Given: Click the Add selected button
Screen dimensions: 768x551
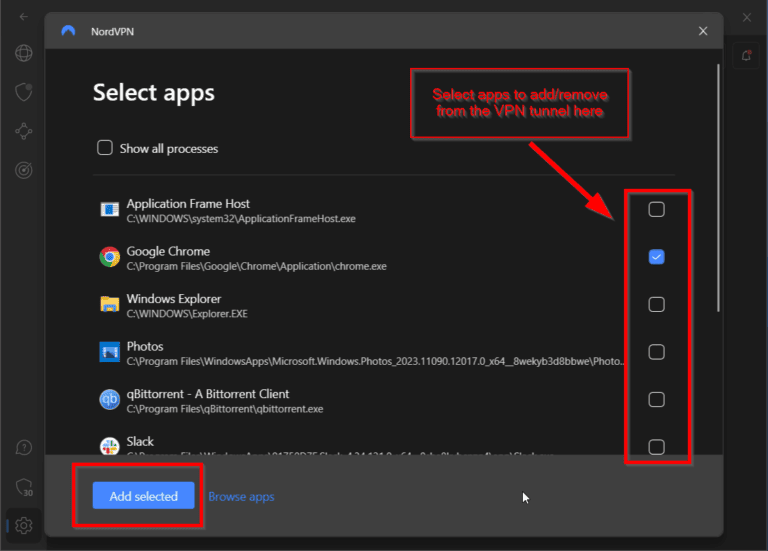Looking at the screenshot, I should pos(143,496).
